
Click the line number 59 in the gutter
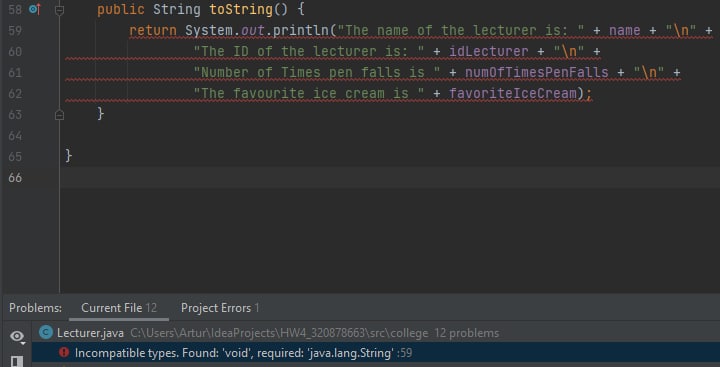[15, 30]
